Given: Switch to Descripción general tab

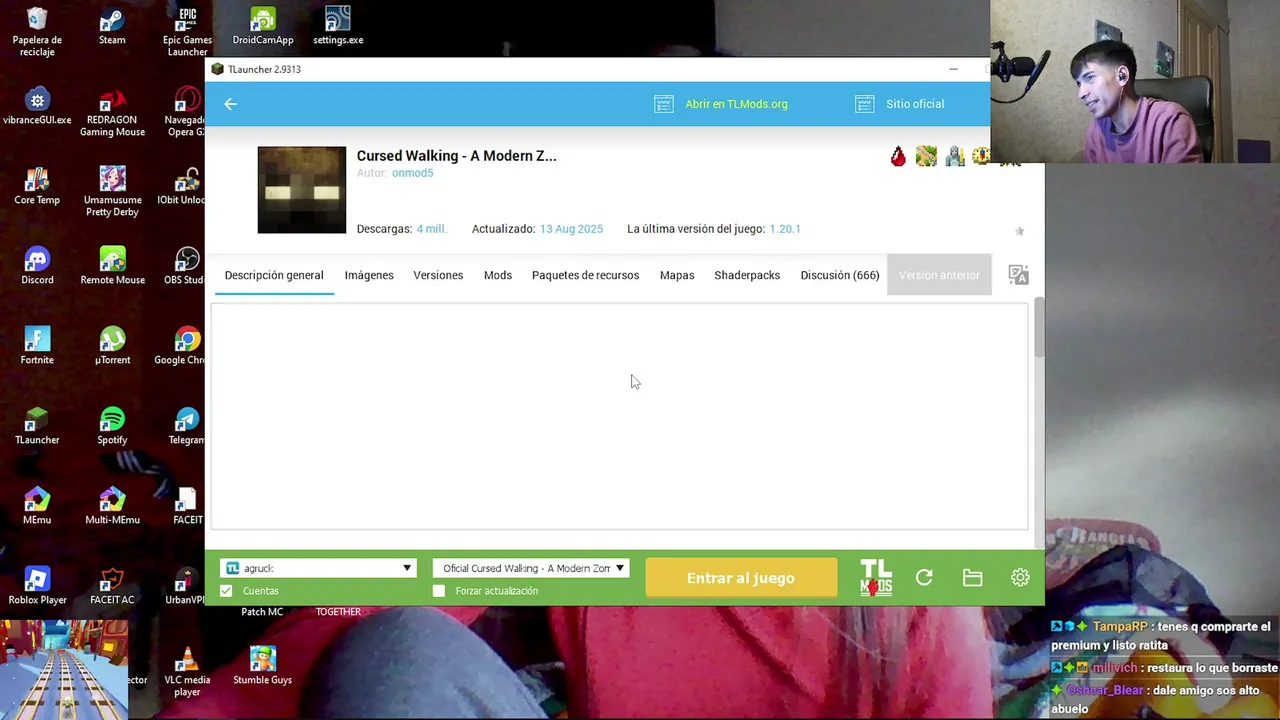Looking at the screenshot, I should [x=274, y=275].
